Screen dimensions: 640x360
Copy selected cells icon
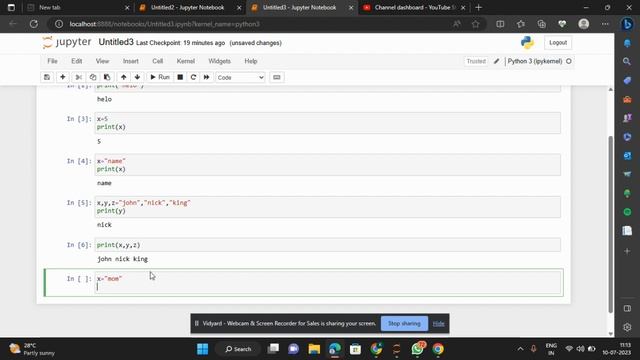(93, 77)
